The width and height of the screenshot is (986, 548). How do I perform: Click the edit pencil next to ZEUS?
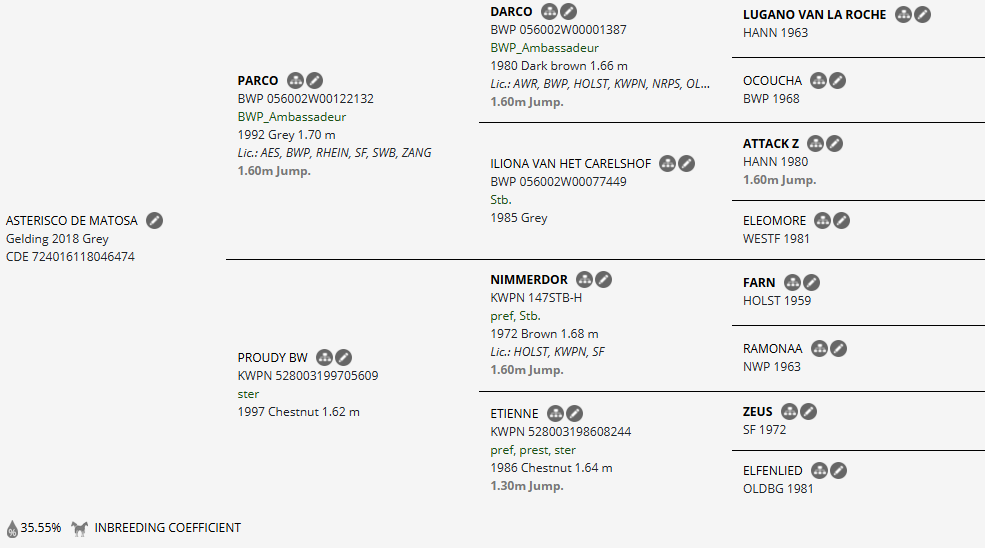coord(809,411)
